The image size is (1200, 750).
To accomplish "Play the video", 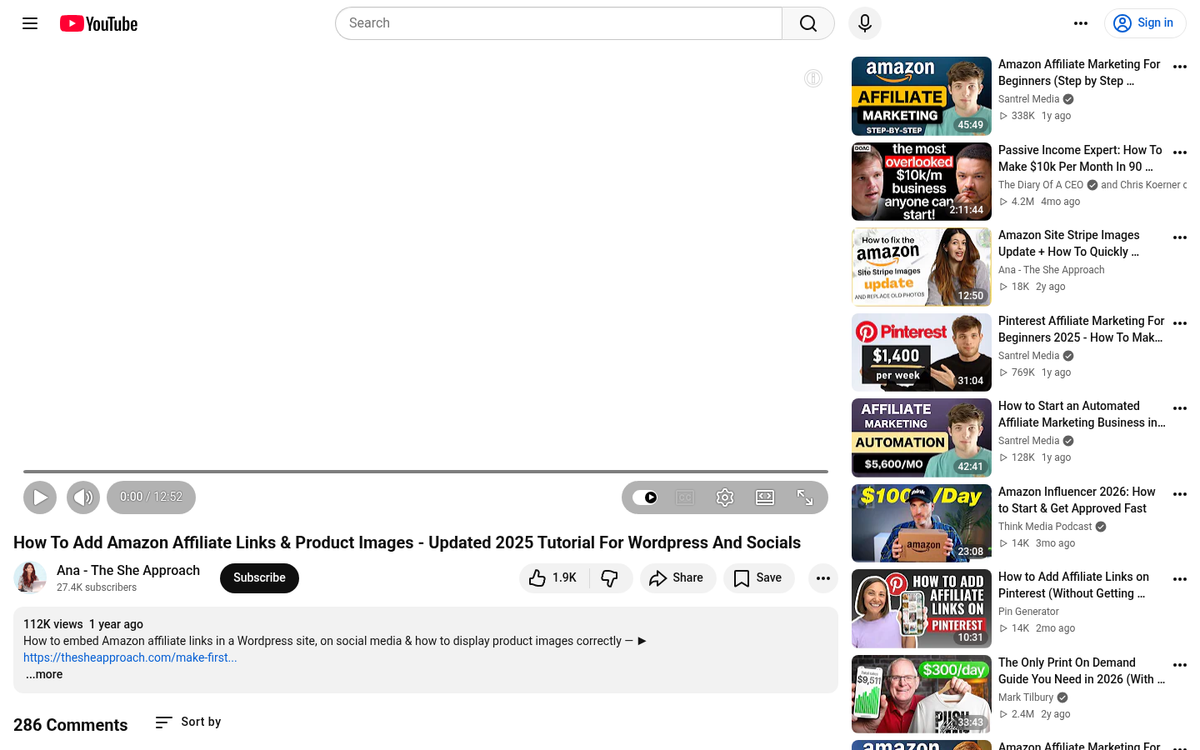I will pos(40,497).
